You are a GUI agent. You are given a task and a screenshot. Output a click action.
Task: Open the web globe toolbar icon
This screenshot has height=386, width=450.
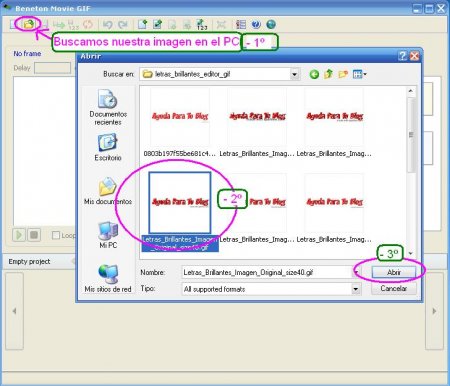coord(271,24)
